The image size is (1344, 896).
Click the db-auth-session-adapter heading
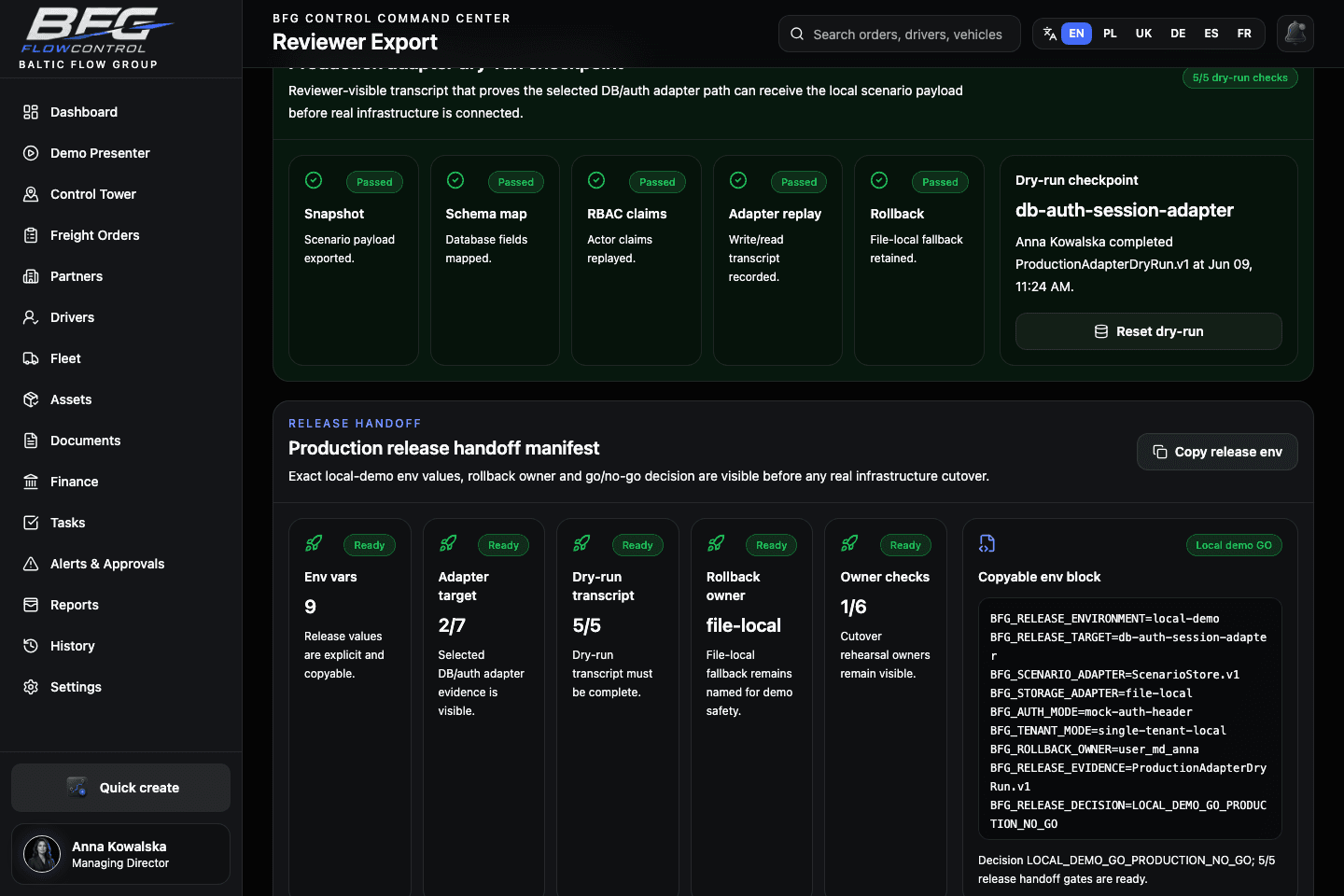pos(1125,210)
